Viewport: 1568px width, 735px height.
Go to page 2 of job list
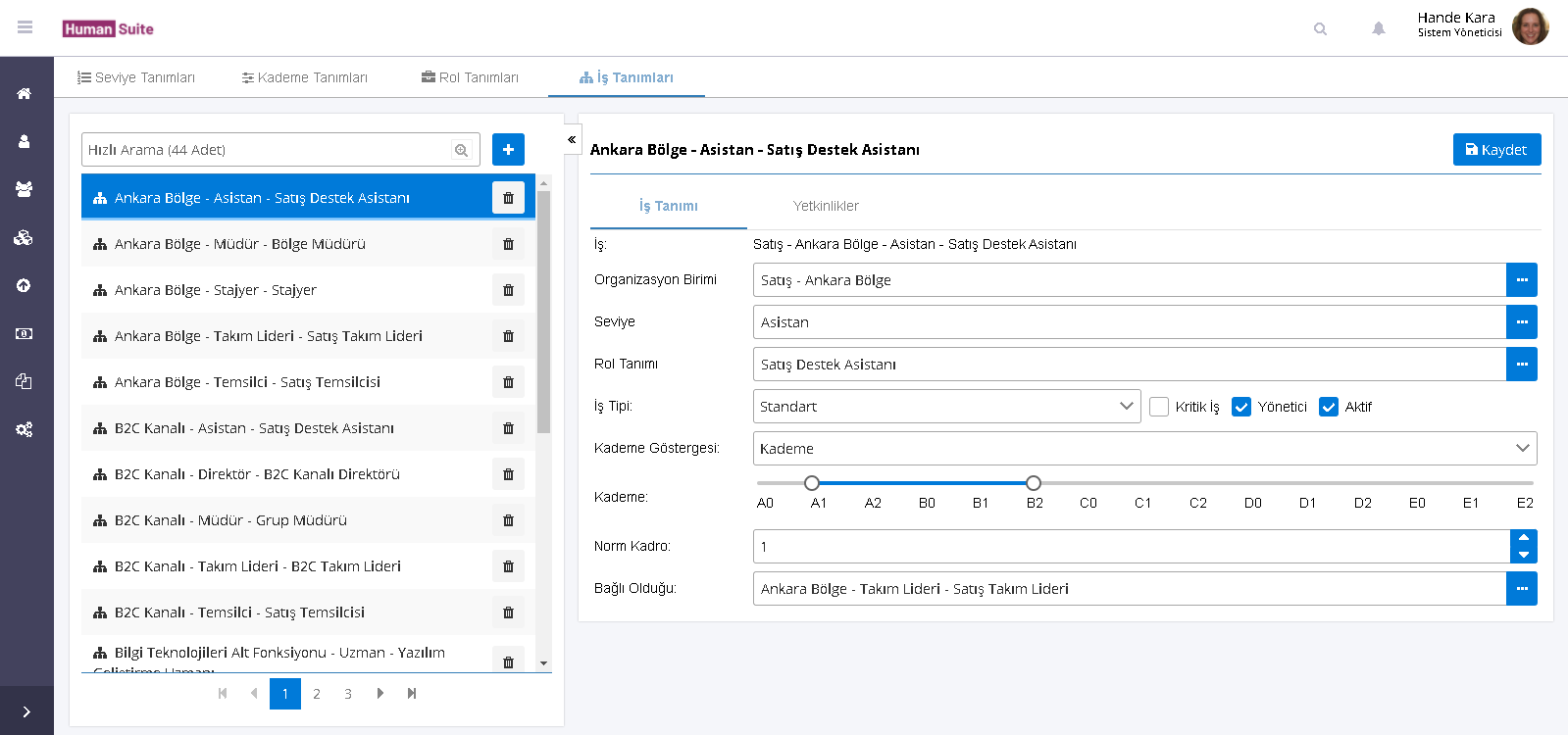click(317, 694)
